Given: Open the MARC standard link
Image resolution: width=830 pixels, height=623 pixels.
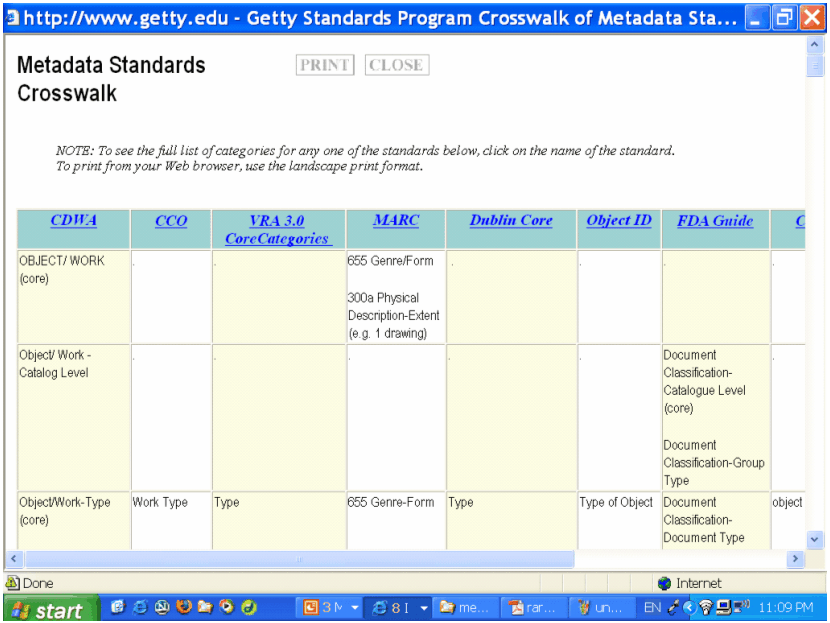Looking at the screenshot, I should 396,220.
